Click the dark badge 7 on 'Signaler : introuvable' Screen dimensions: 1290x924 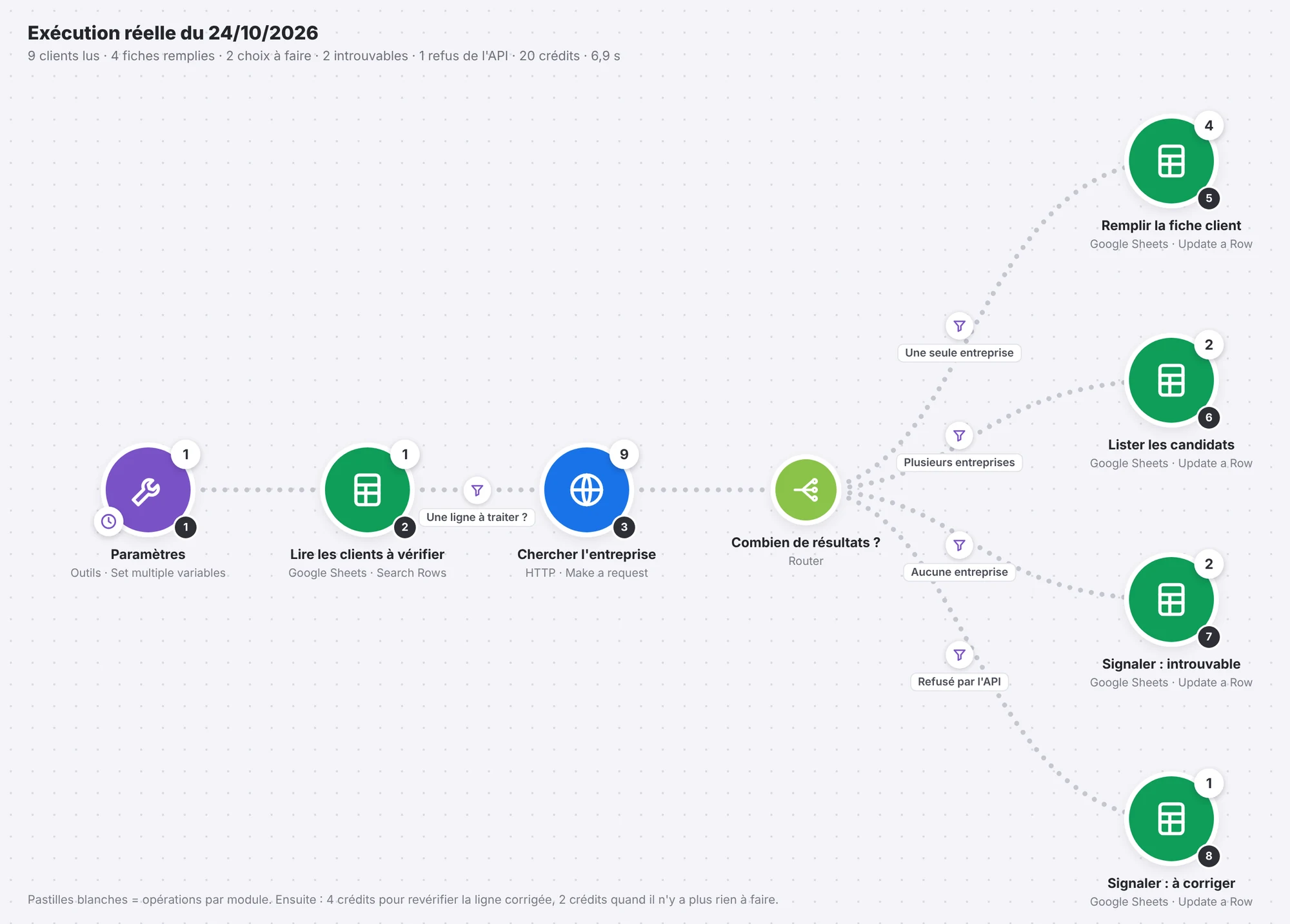(1209, 636)
